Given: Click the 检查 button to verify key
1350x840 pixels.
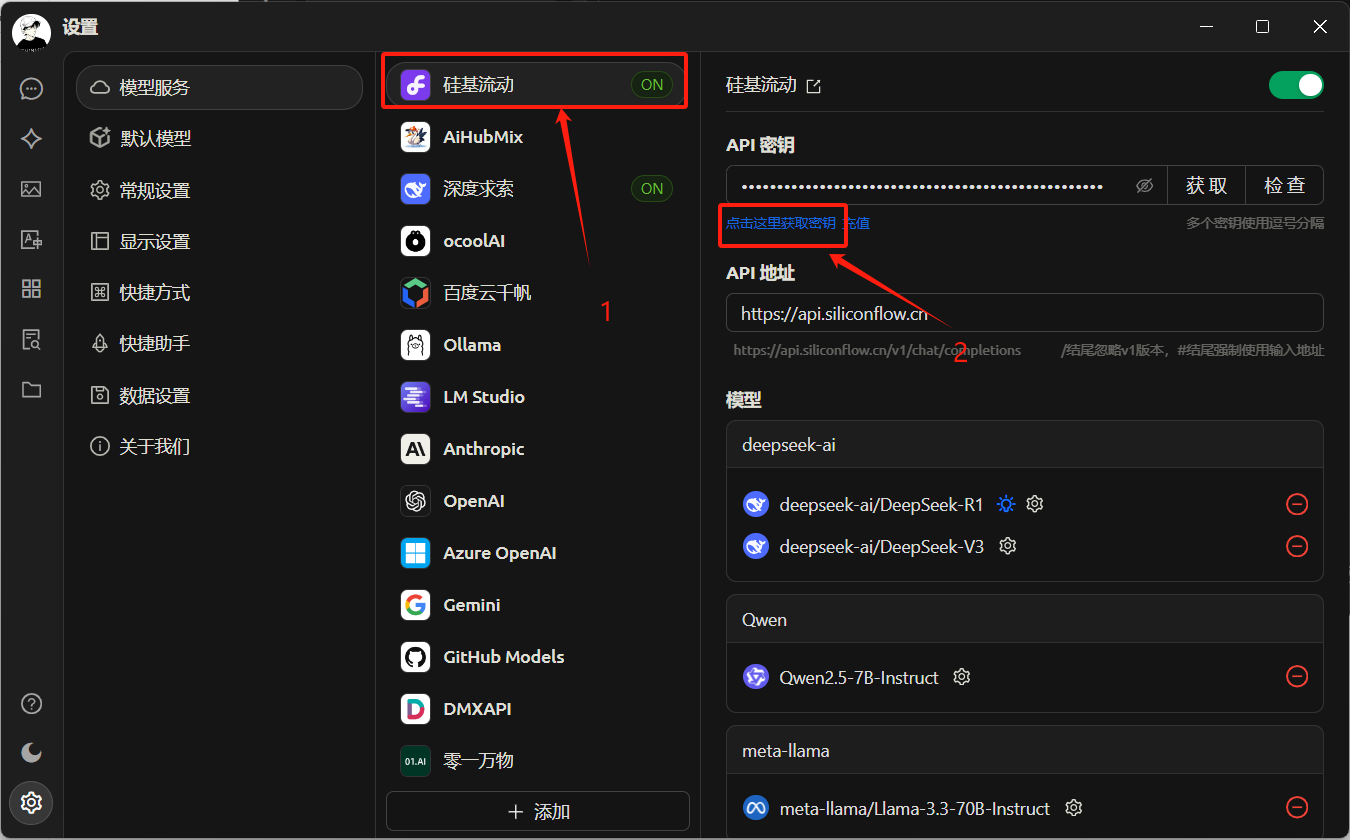Looking at the screenshot, I should tap(1284, 186).
